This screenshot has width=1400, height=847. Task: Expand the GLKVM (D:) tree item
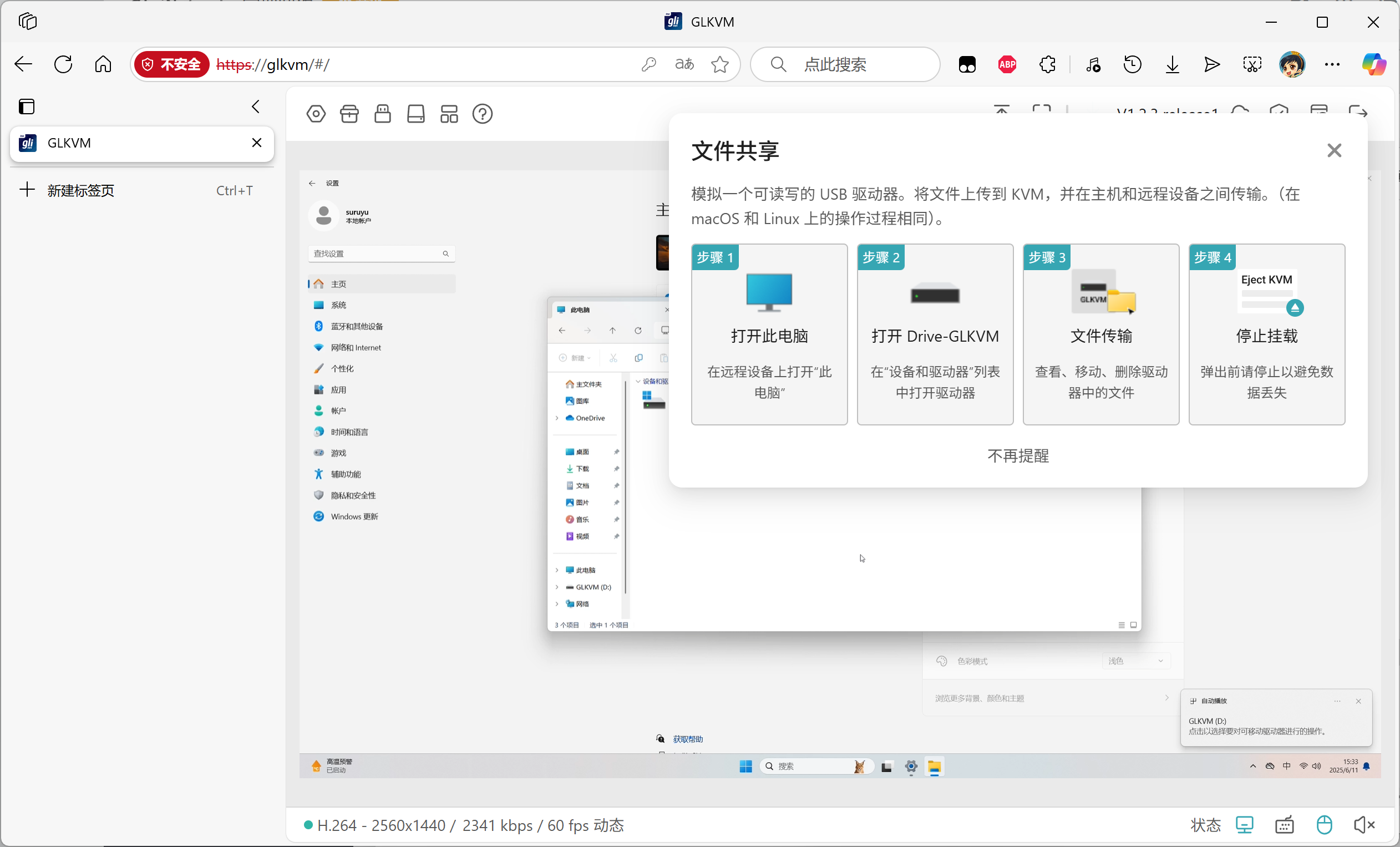[x=557, y=587]
